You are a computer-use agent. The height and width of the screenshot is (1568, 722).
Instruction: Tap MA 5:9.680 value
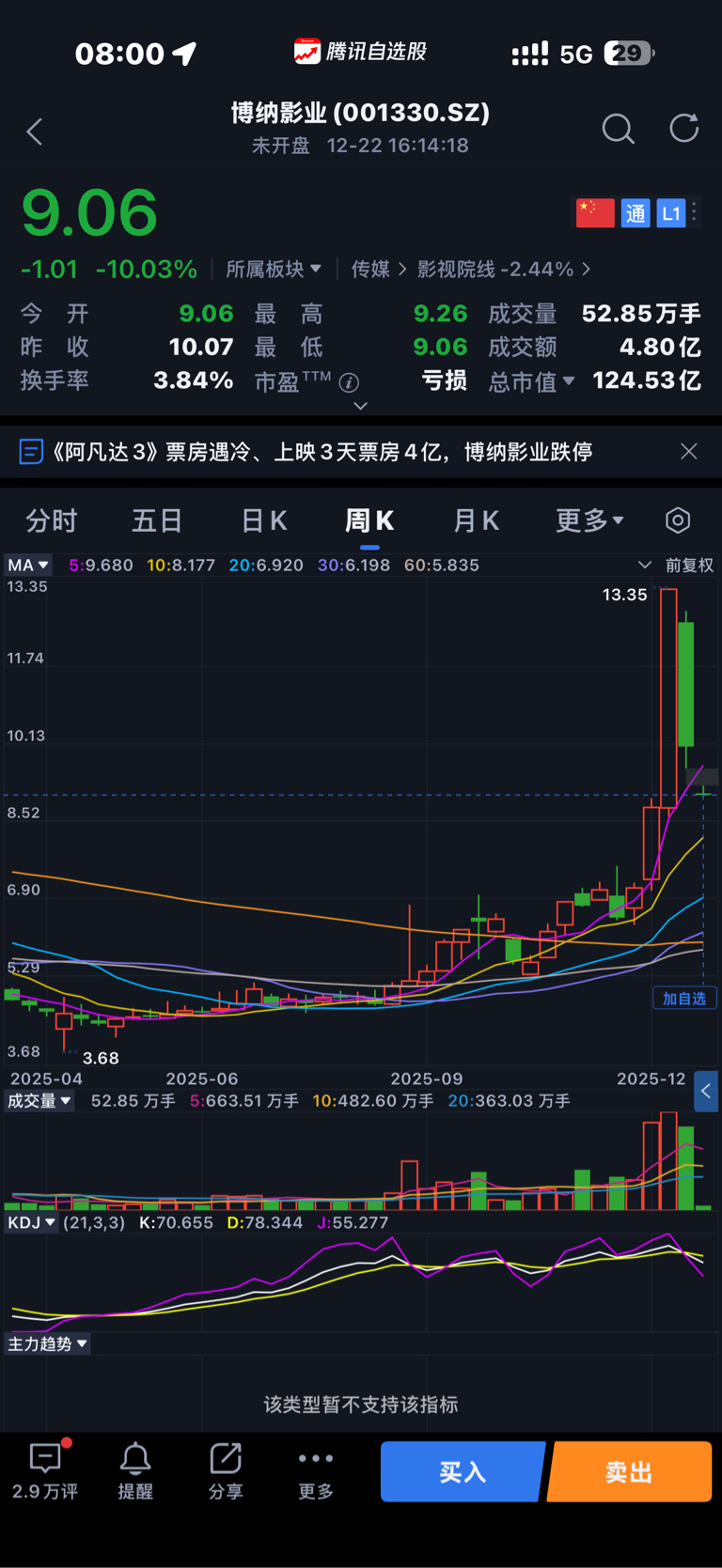click(x=101, y=566)
